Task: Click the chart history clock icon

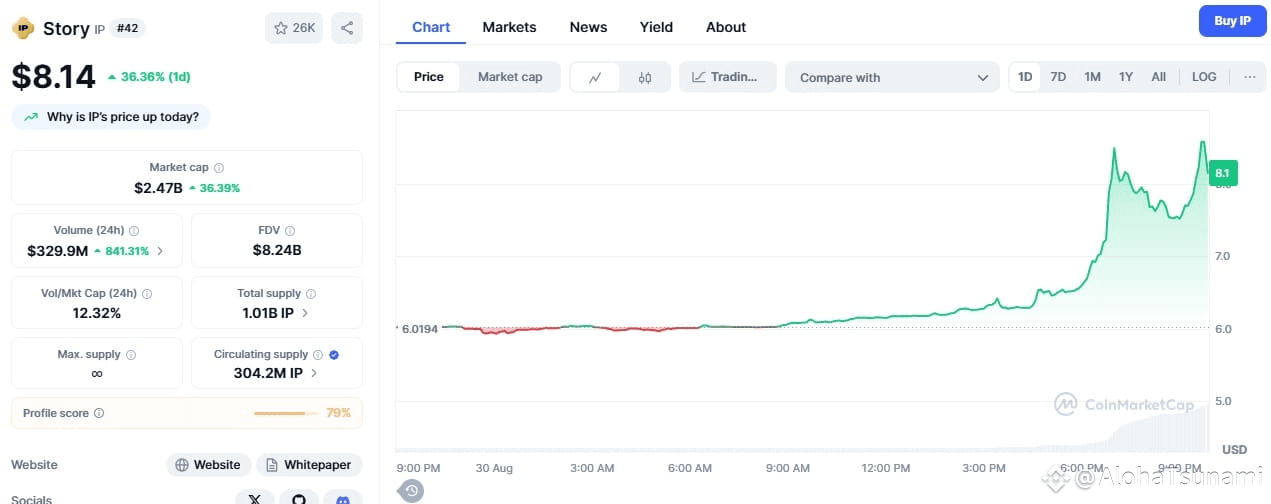Action: tap(412, 490)
